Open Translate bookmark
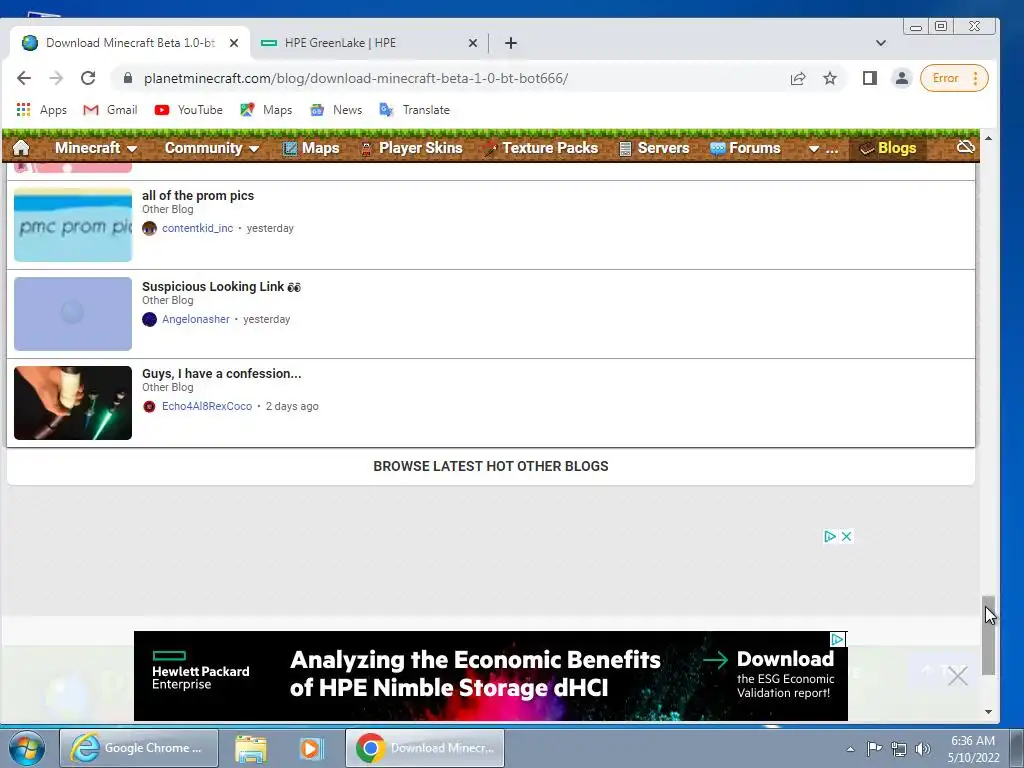This screenshot has height=768, width=1024. point(415,110)
